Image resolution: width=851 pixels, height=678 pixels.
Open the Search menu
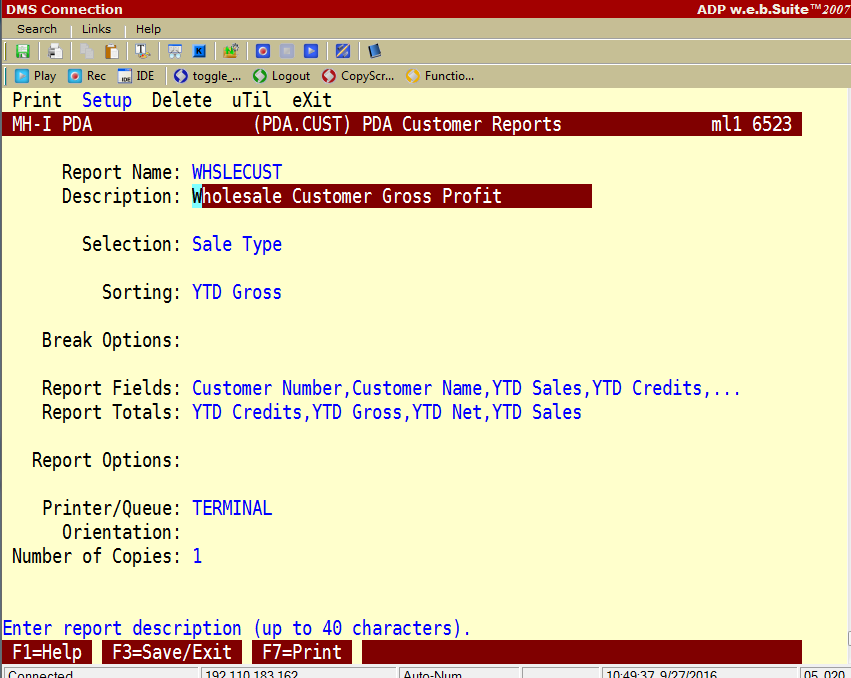tap(37, 29)
